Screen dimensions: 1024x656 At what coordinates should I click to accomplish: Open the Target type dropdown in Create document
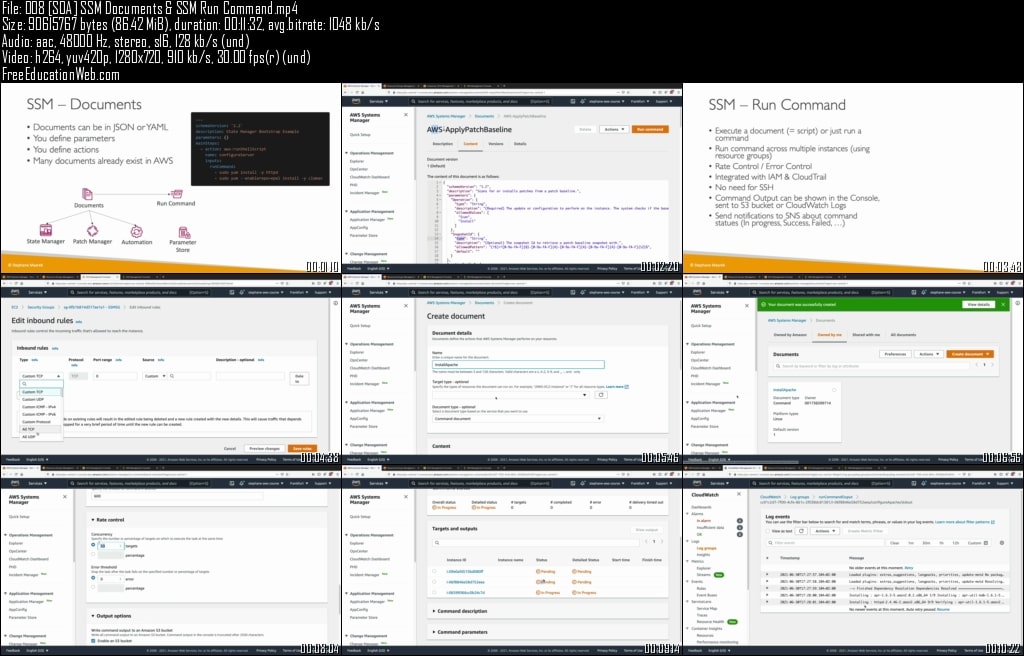(511, 395)
